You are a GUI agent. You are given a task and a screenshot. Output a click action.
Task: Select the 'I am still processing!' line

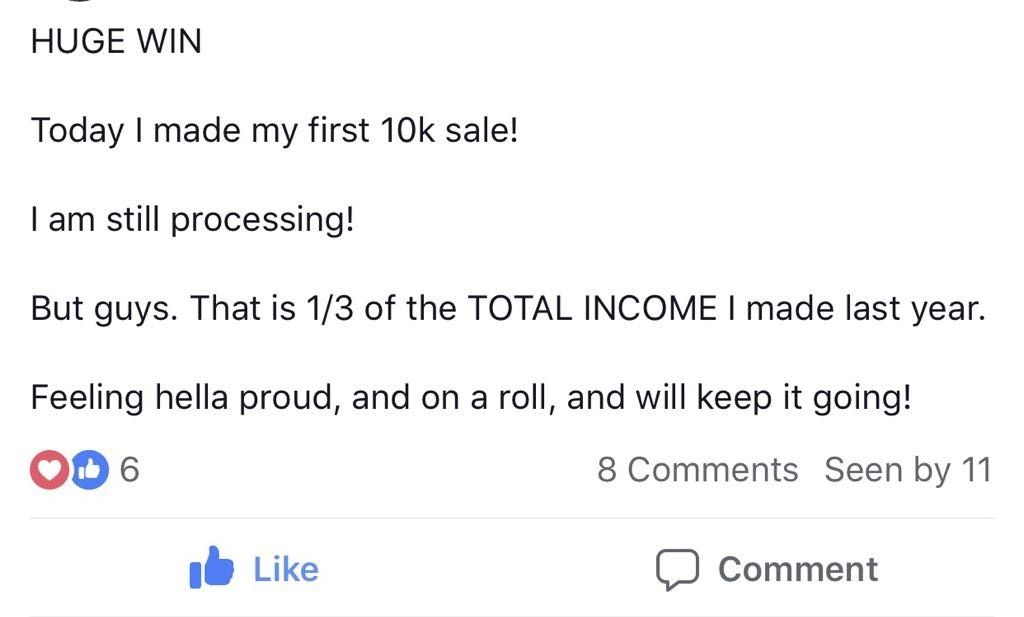tap(192, 219)
